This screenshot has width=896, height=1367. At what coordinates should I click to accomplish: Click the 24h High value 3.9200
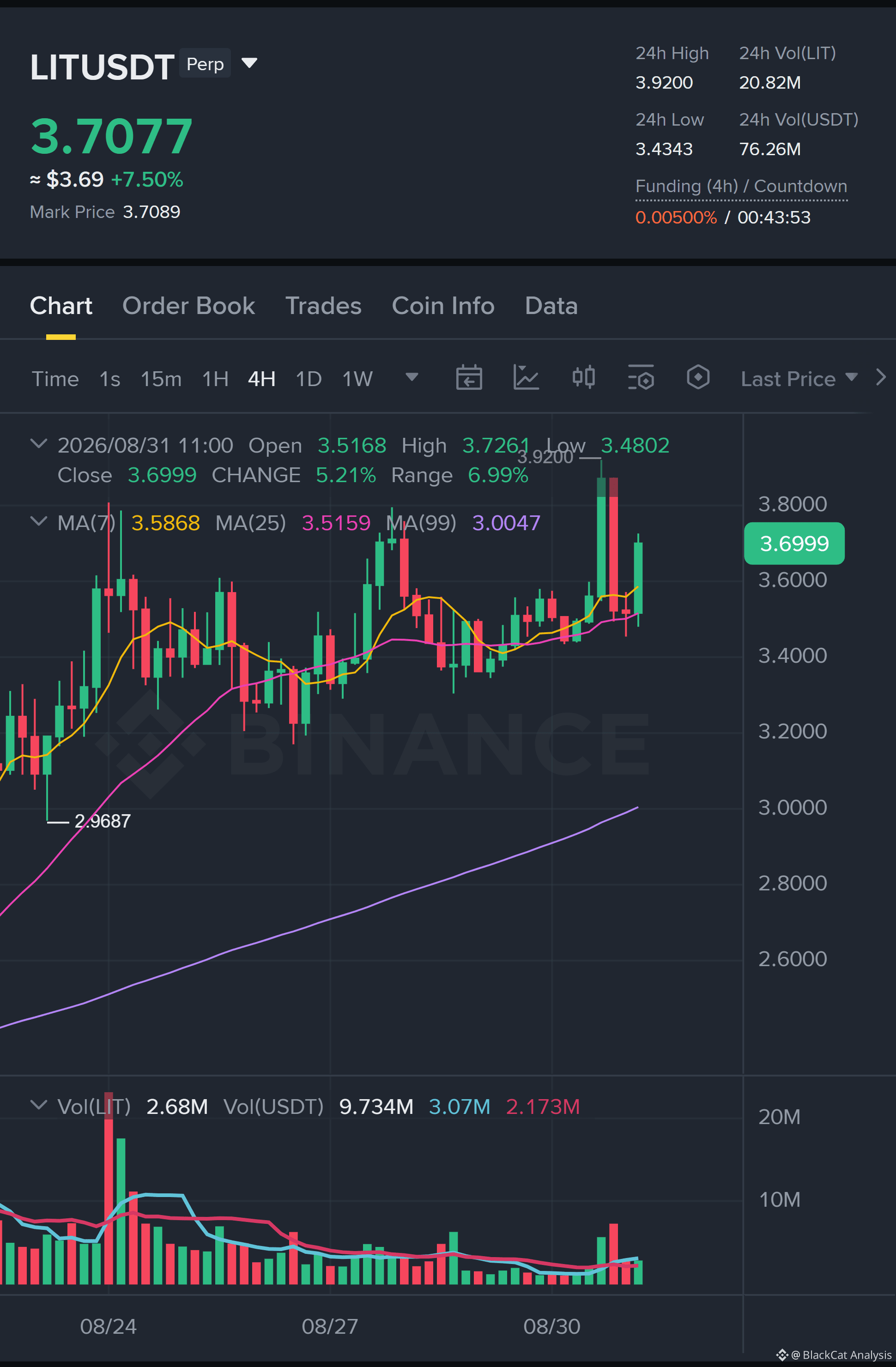664,83
